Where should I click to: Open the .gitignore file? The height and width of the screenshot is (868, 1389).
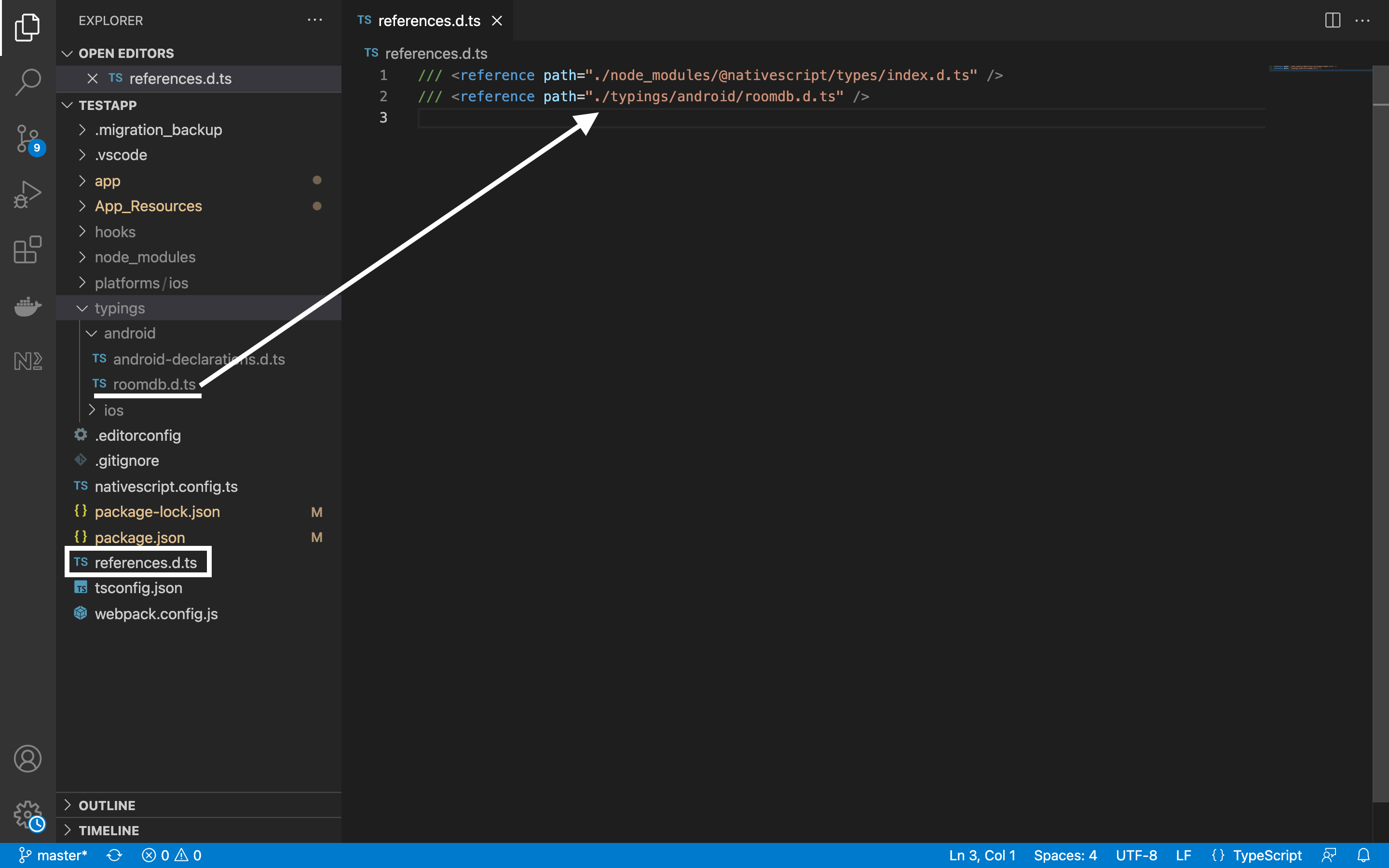pyautogui.click(x=199, y=461)
